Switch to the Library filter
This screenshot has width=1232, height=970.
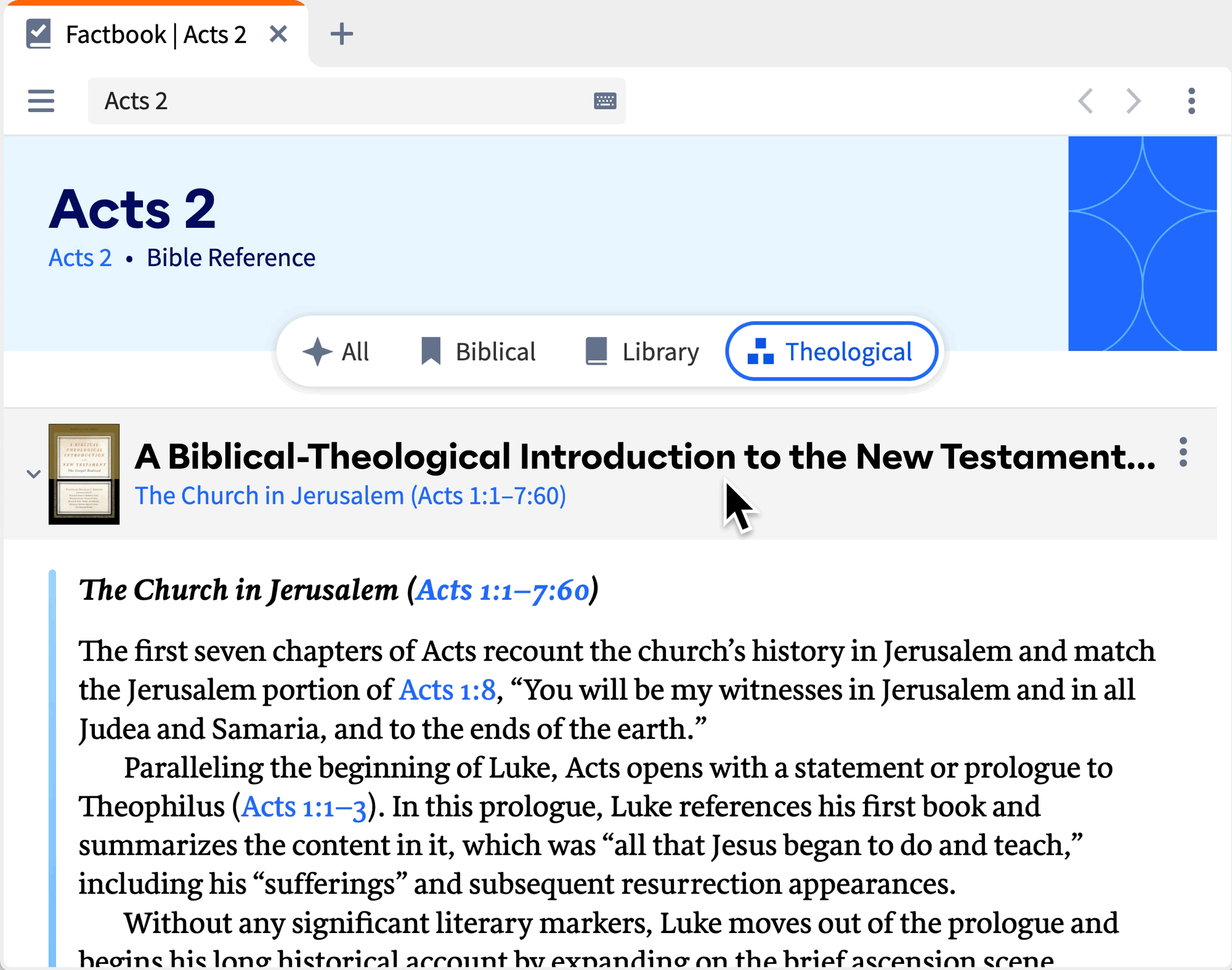[641, 352]
